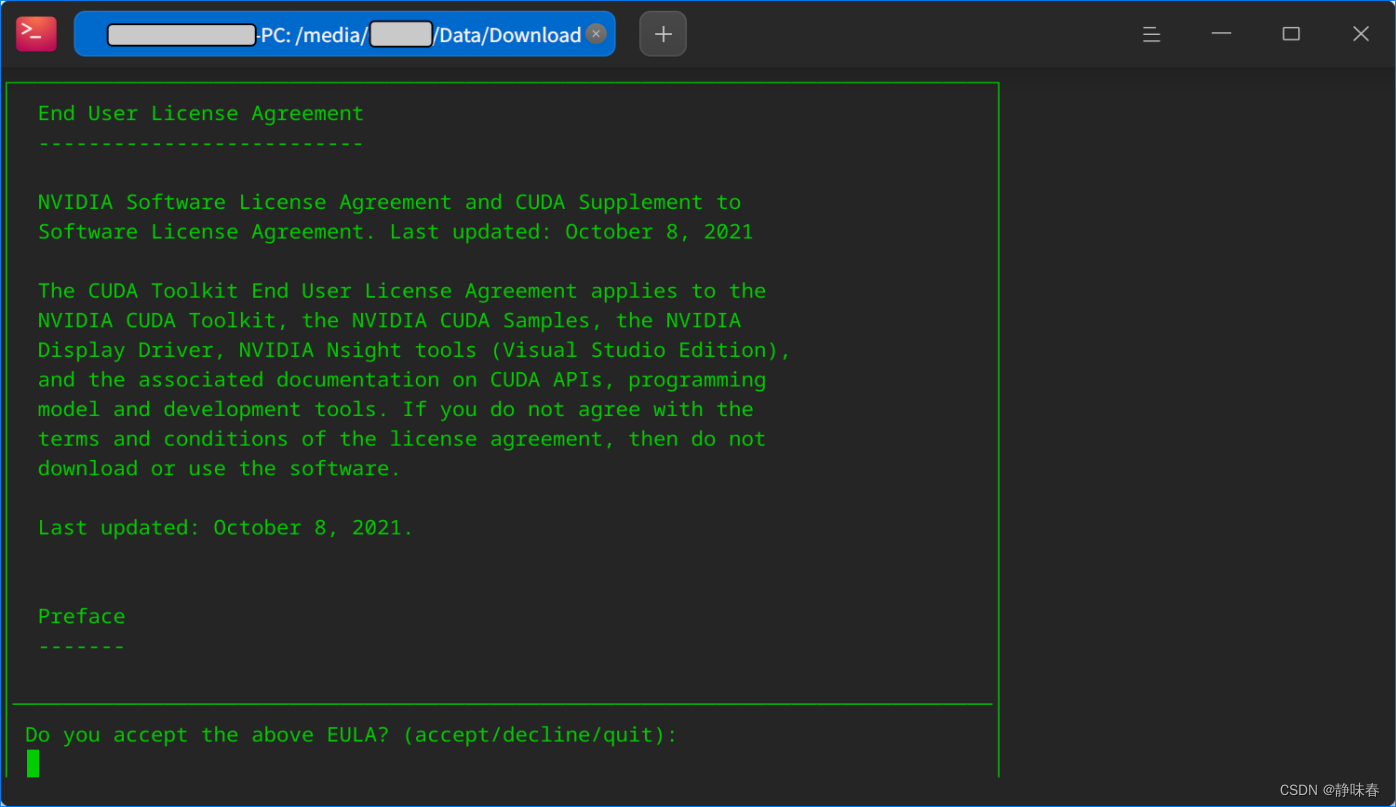Select the /Data/Download terminal tab

(x=345, y=33)
